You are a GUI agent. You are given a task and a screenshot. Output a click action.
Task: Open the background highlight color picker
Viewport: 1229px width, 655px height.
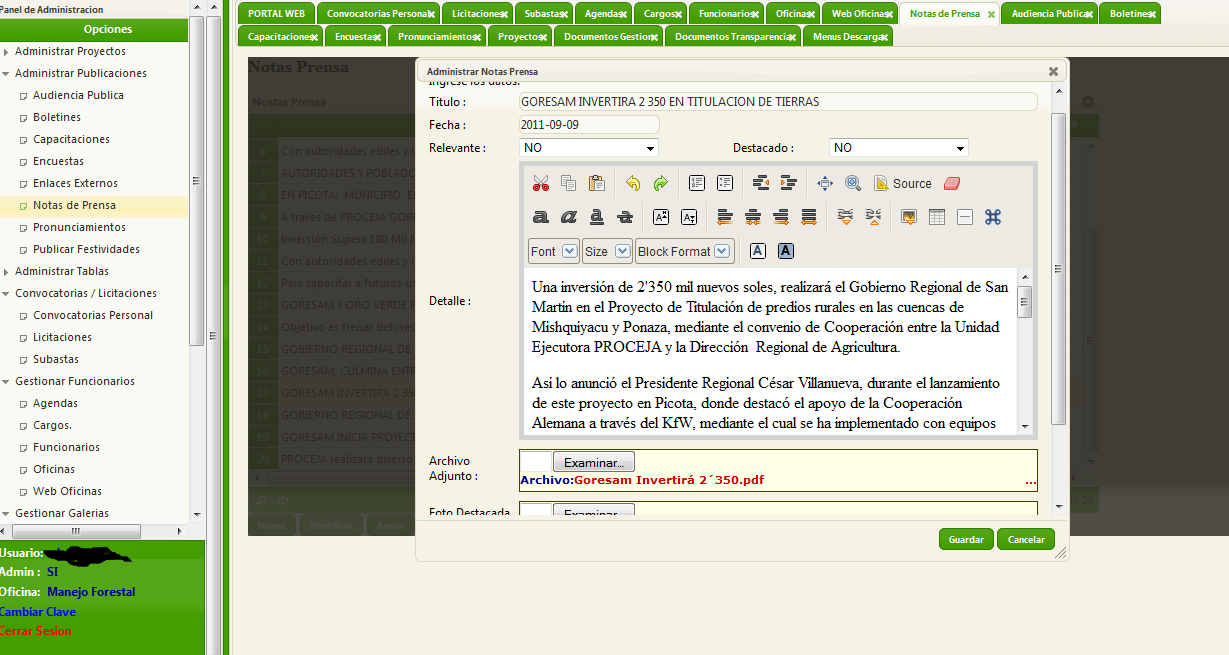[x=786, y=251]
